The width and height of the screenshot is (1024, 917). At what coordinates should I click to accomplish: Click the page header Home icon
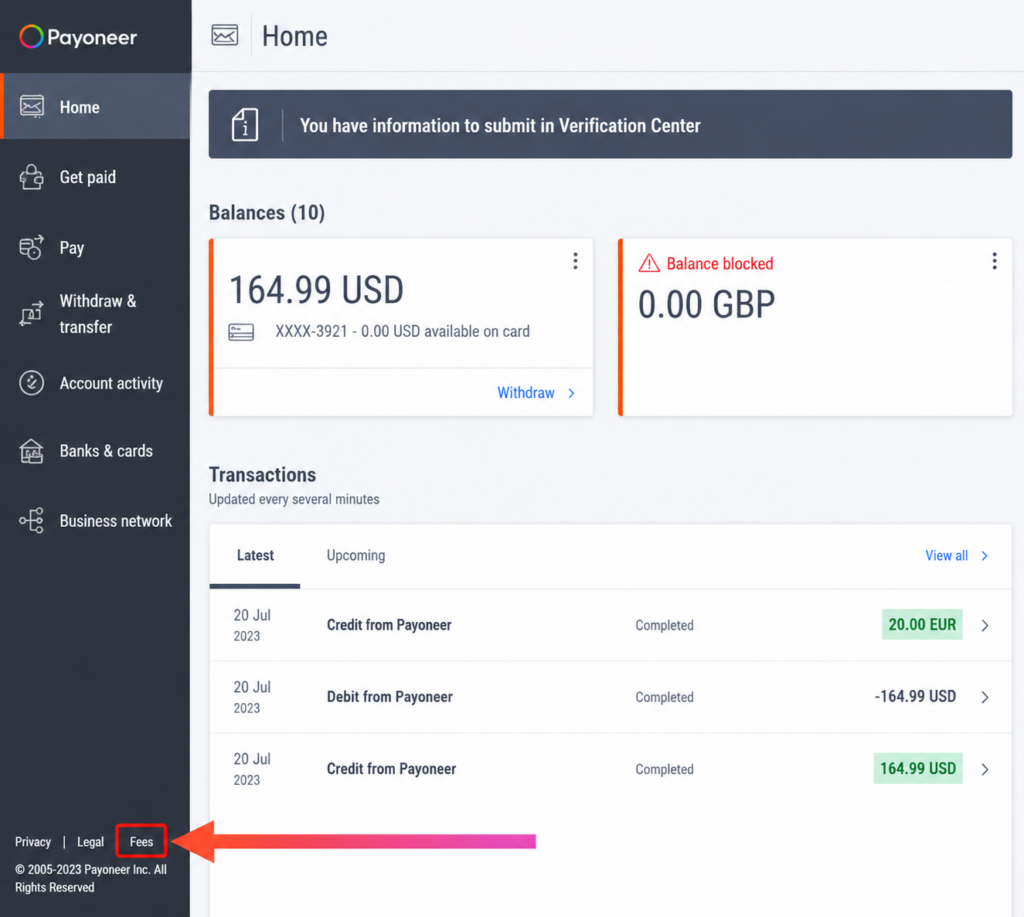[225, 35]
